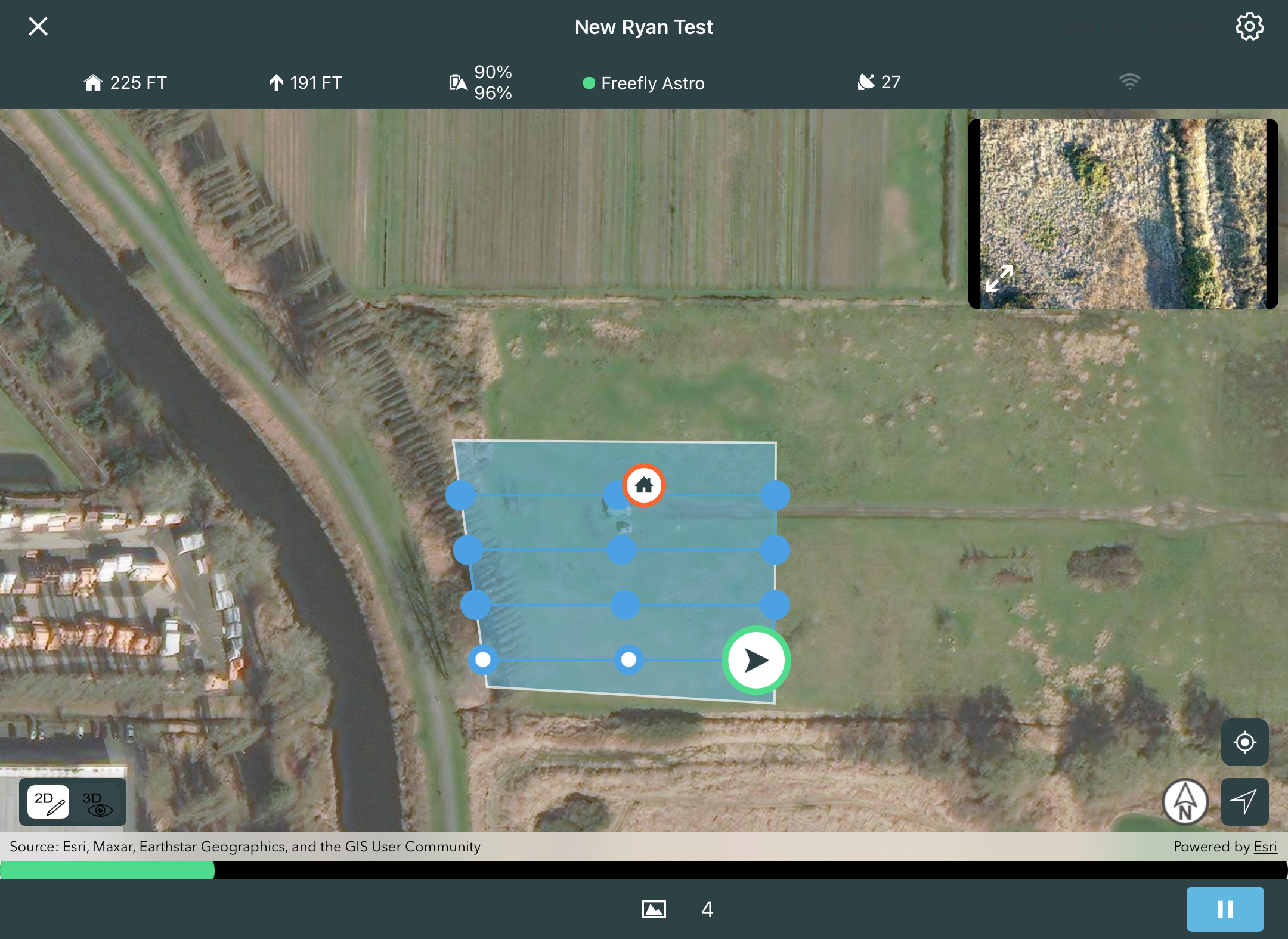Tap the drone position arrow marker
Viewport: 1288px width, 939px height.
pyautogui.click(x=756, y=660)
